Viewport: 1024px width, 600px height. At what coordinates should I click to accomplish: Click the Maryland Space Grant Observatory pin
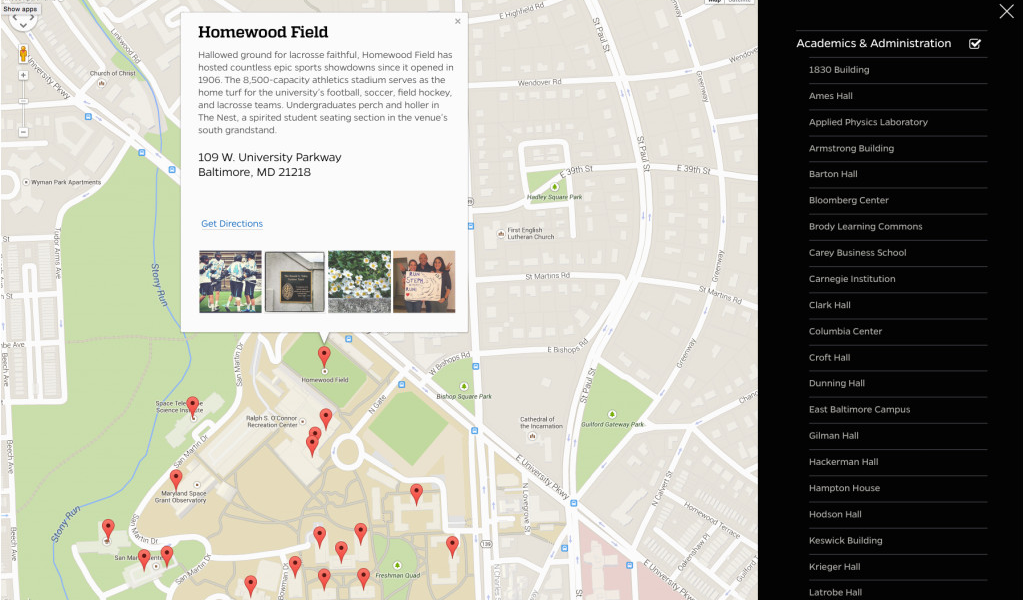click(176, 480)
